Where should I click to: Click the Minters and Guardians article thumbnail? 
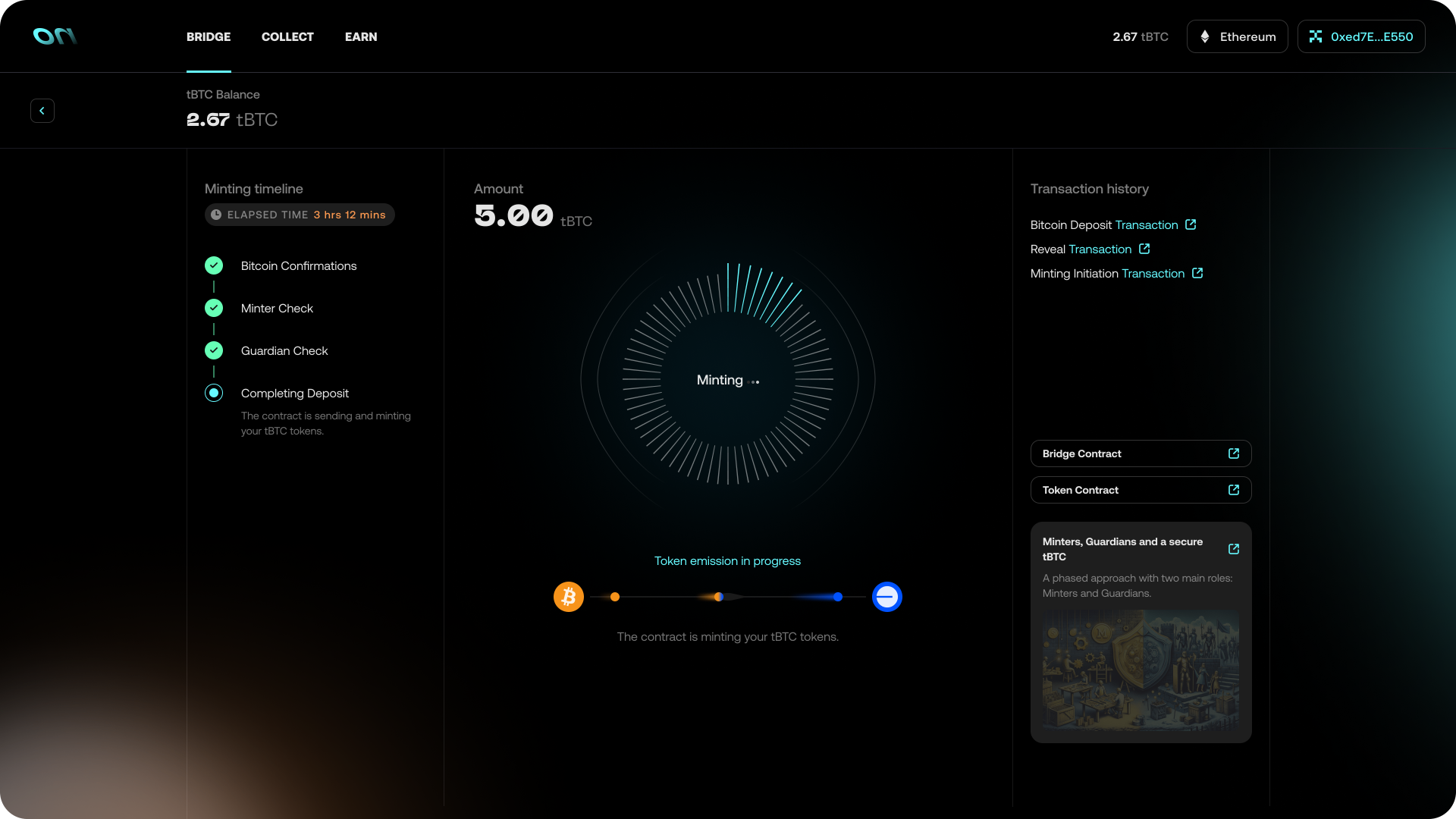[x=1141, y=670]
